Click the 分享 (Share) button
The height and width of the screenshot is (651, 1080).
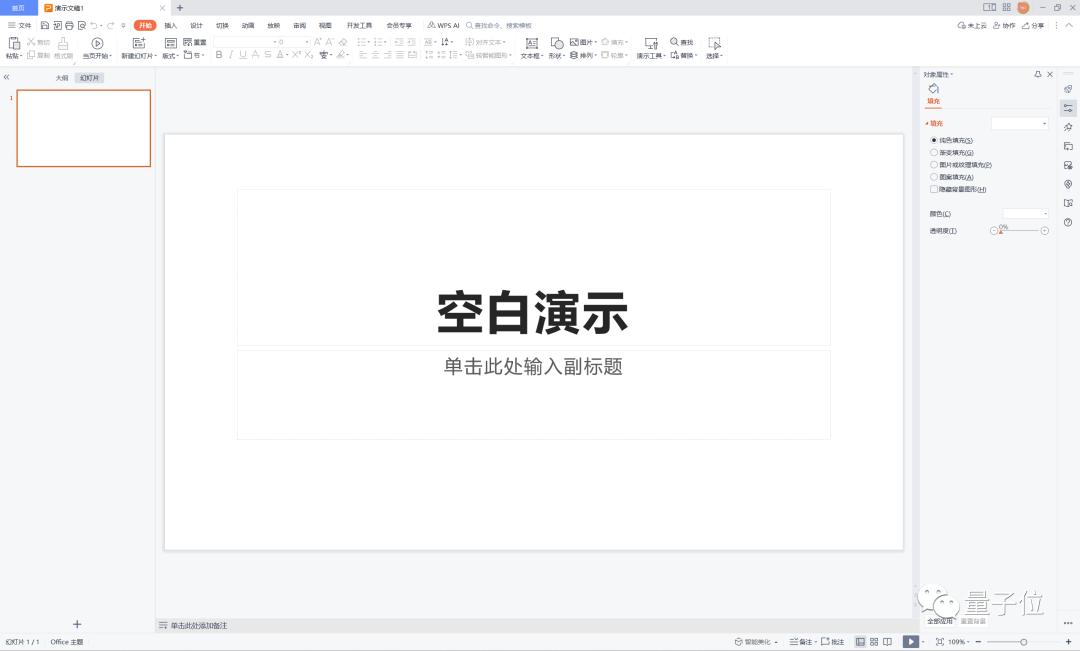tap(1033, 25)
